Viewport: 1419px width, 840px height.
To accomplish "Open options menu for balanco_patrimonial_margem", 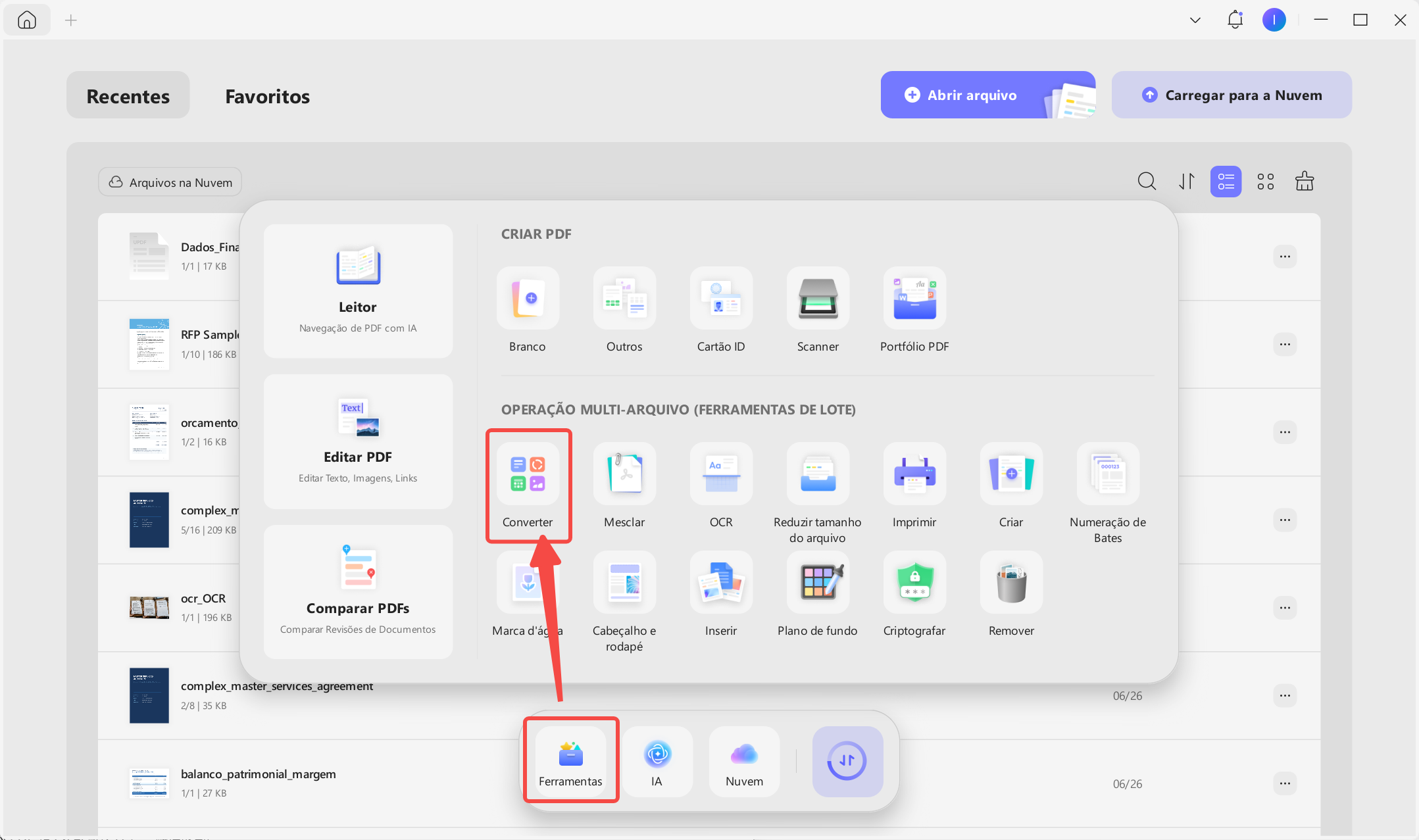I will coord(1284,783).
